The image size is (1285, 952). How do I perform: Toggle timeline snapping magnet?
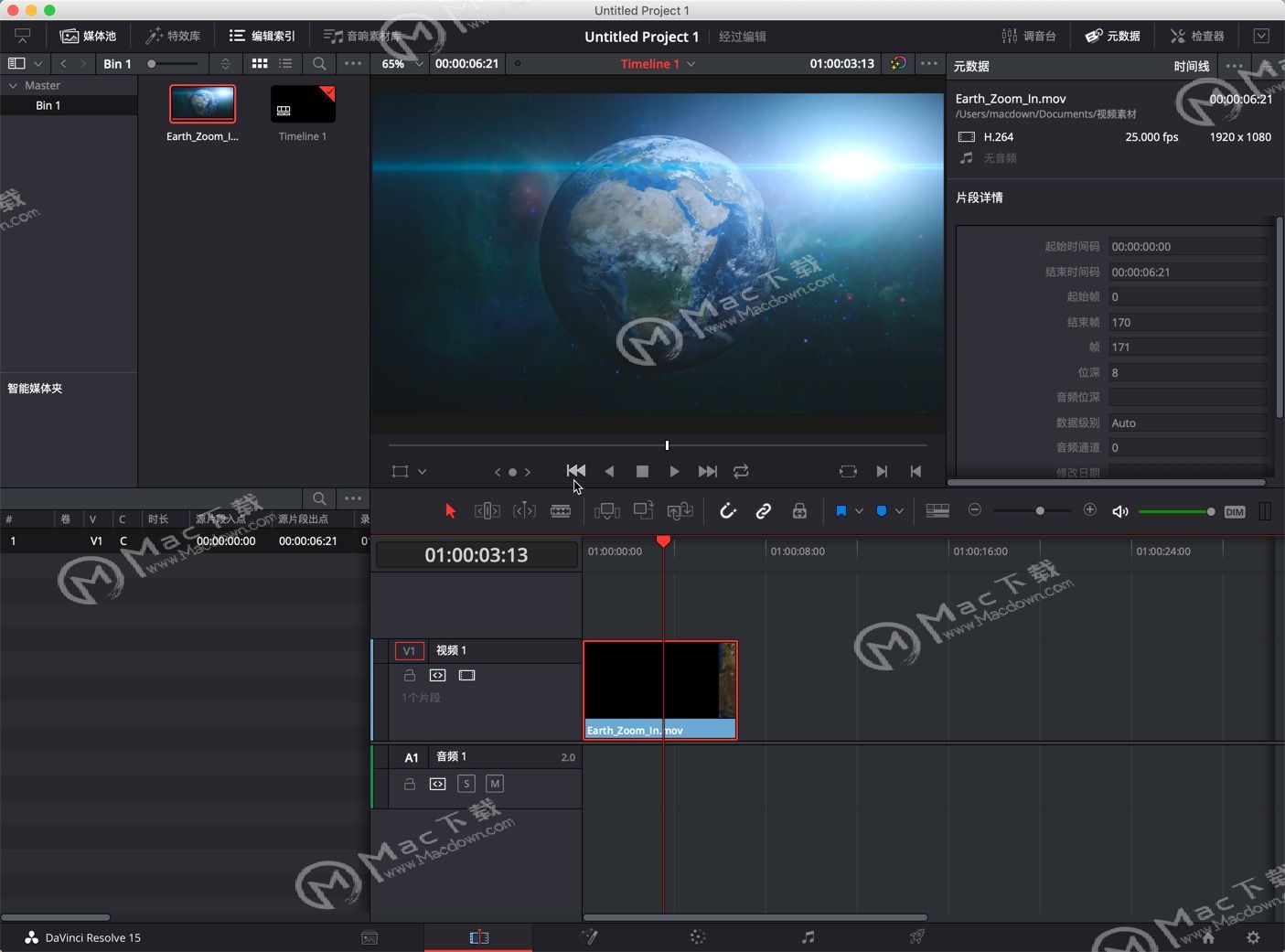[727, 511]
